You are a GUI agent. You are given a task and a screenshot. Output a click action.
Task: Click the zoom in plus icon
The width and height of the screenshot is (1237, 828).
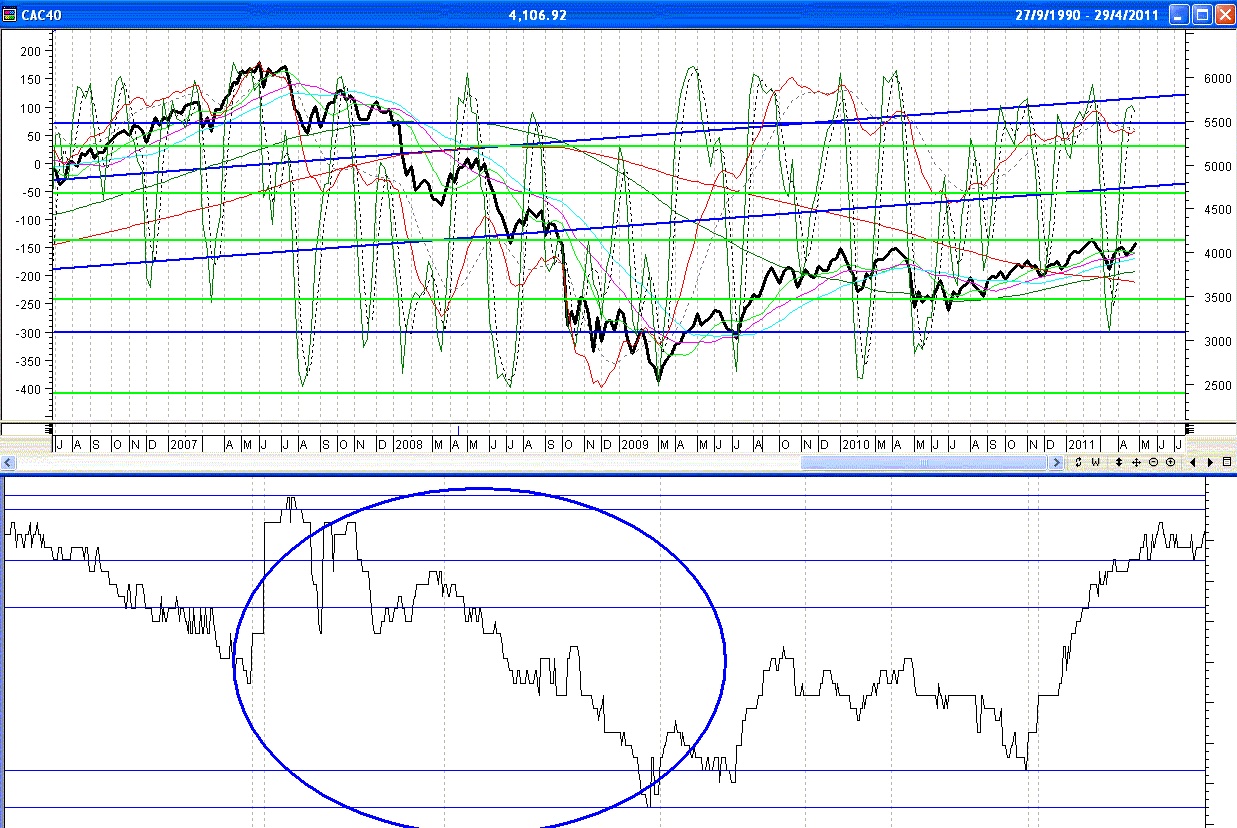tap(1170, 462)
